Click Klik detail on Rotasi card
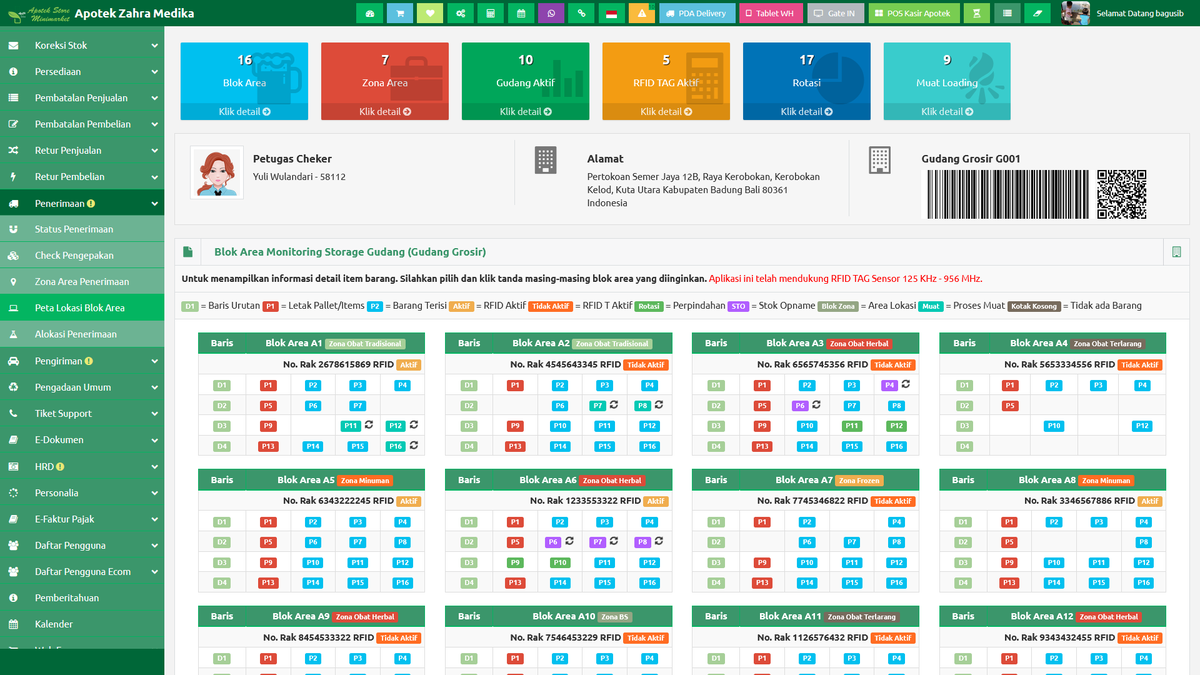The image size is (1200, 675). point(806,112)
